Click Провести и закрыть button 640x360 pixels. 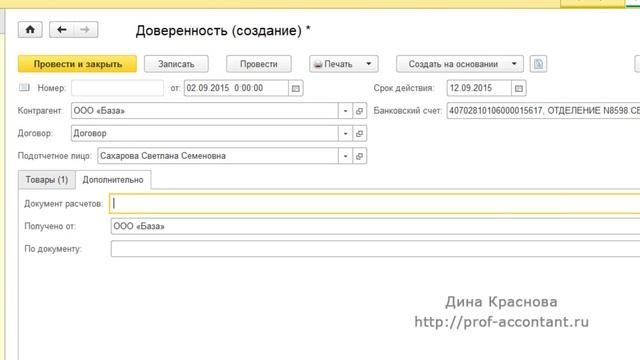tap(78, 64)
